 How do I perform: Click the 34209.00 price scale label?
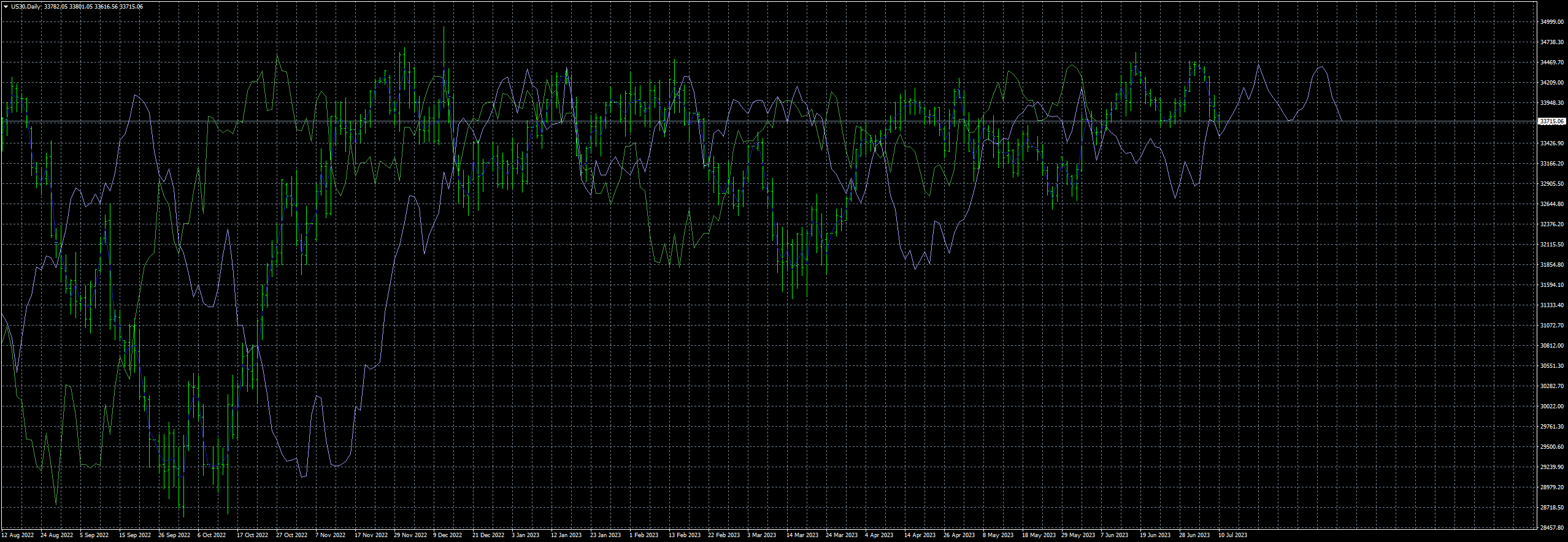[x=1552, y=83]
